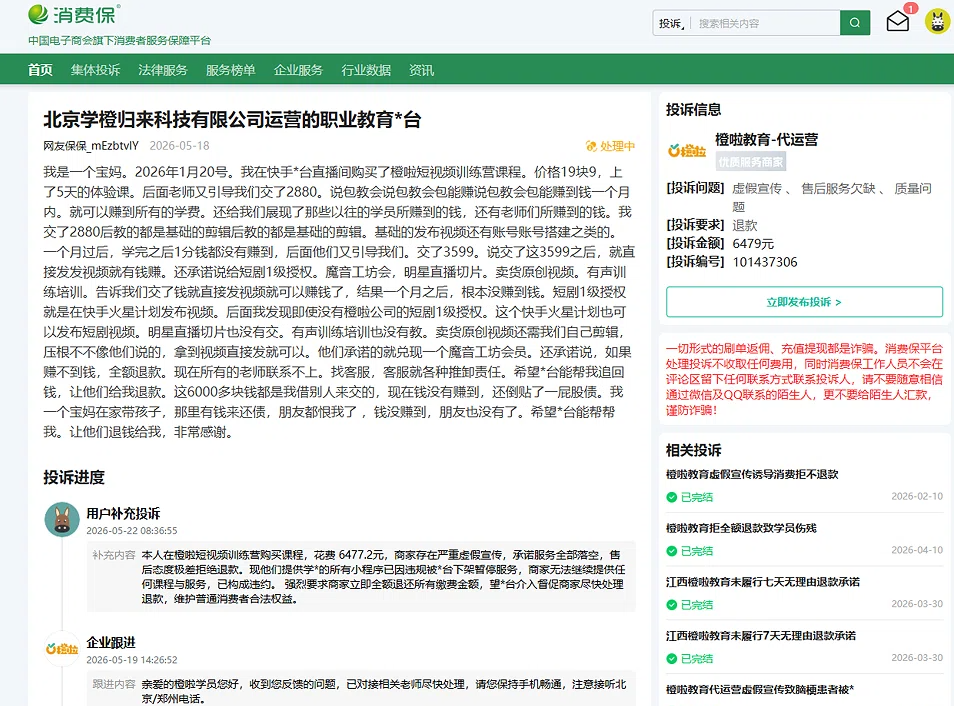Open the 资讯 nav item
Image resolution: width=954 pixels, height=706 pixels.
(x=421, y=70)
